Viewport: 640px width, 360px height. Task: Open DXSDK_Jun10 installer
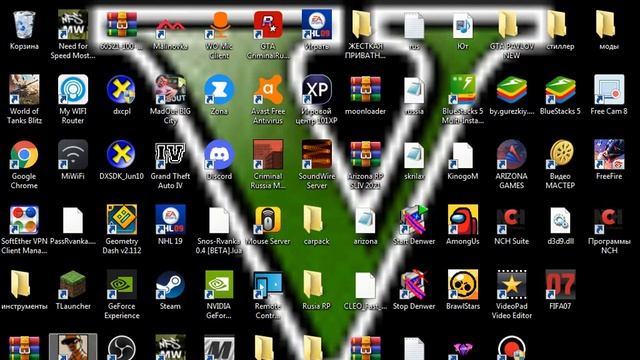tap(122, 155)
